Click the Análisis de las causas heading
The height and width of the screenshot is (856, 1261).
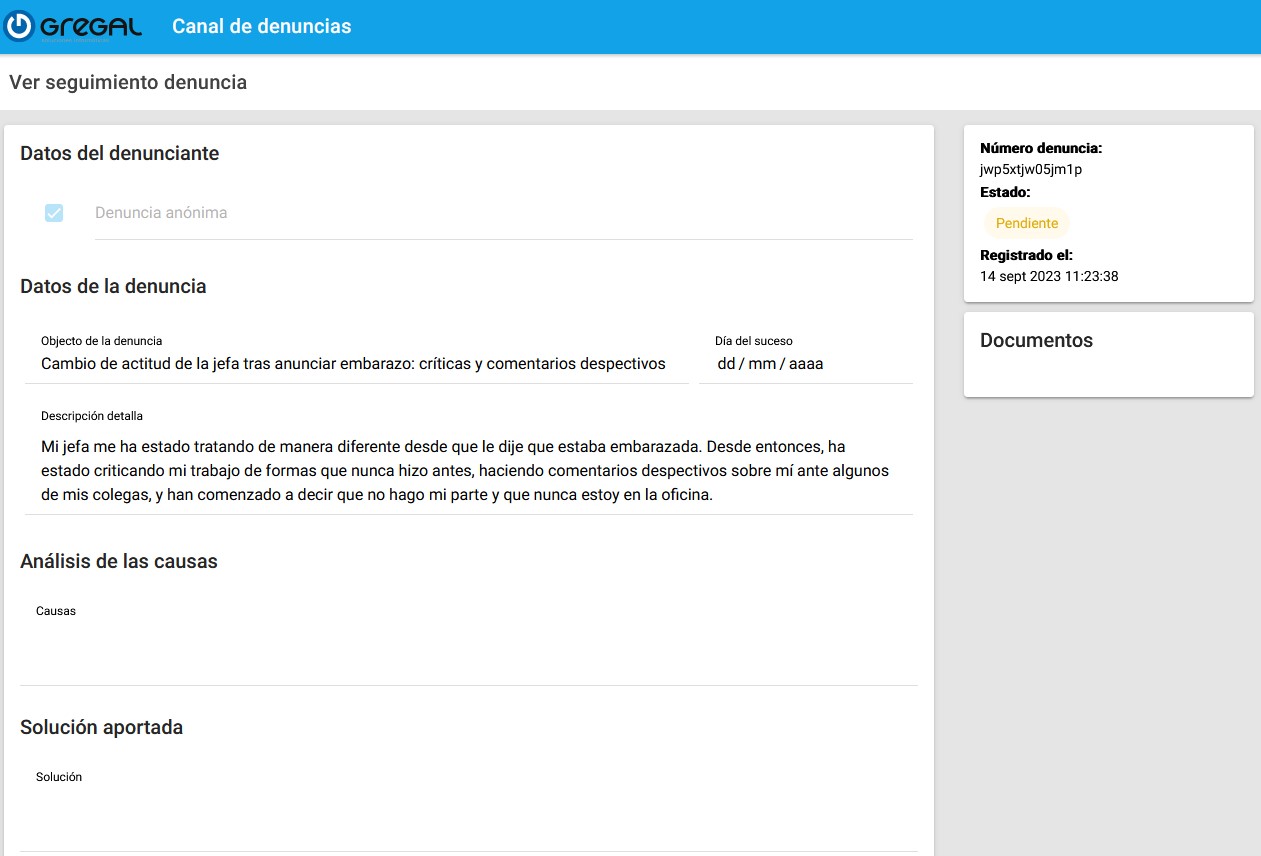[x=119, y=561]
